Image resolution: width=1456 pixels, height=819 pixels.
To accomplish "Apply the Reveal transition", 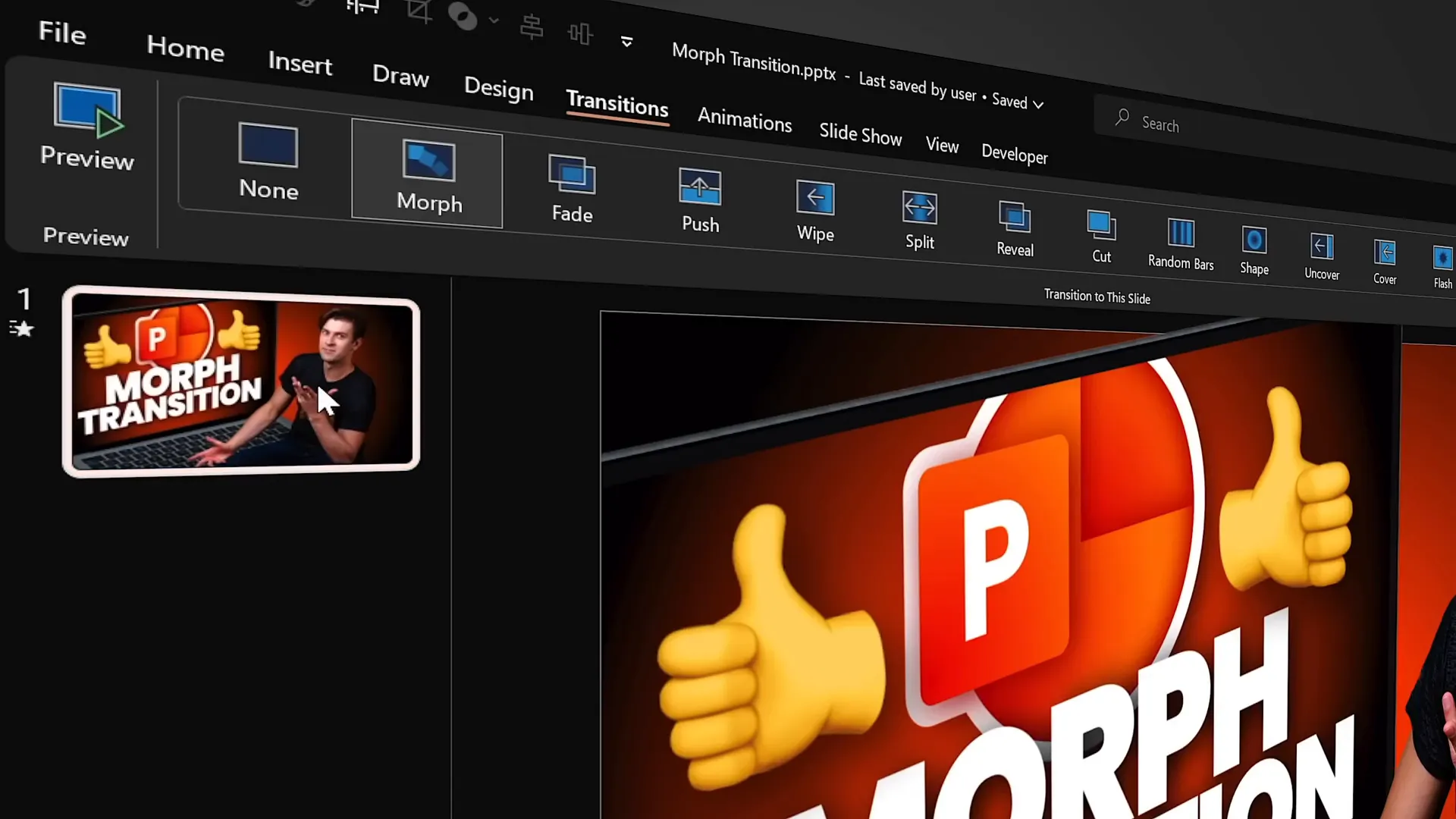I will [x=1015, y=229].
